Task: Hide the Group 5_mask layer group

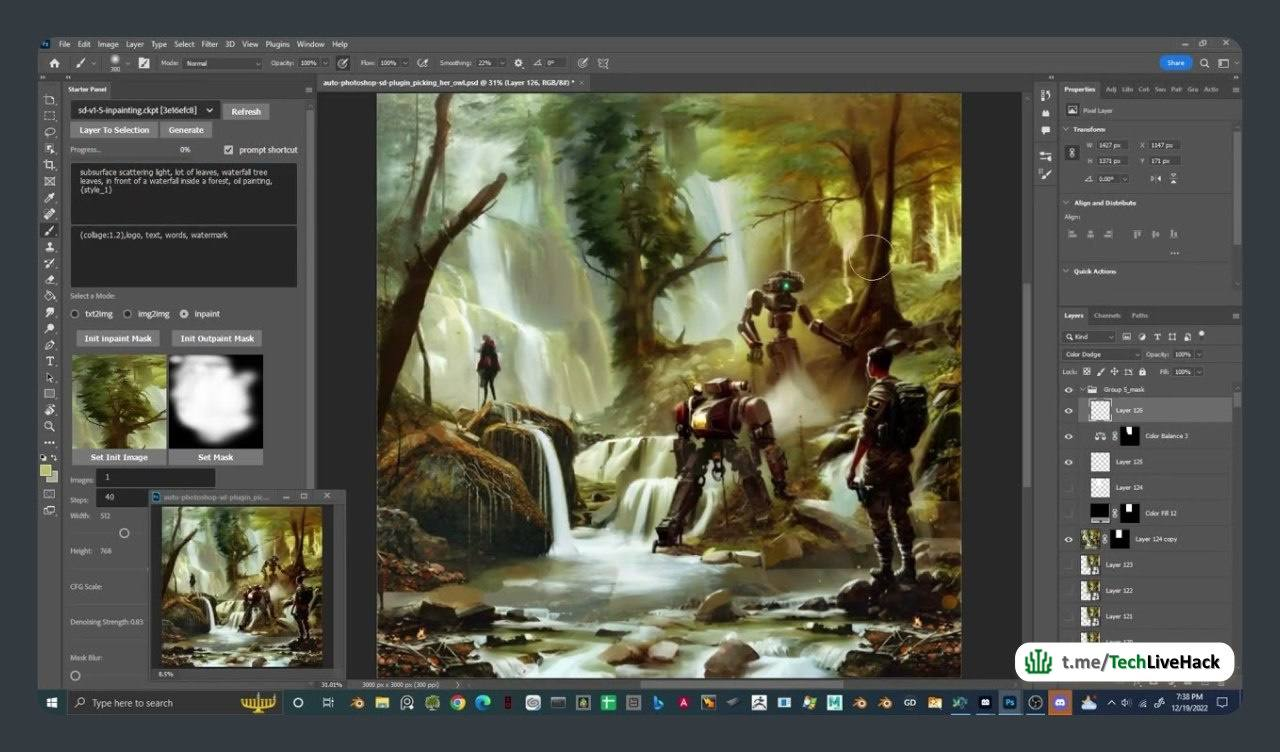Action: 1069,390
